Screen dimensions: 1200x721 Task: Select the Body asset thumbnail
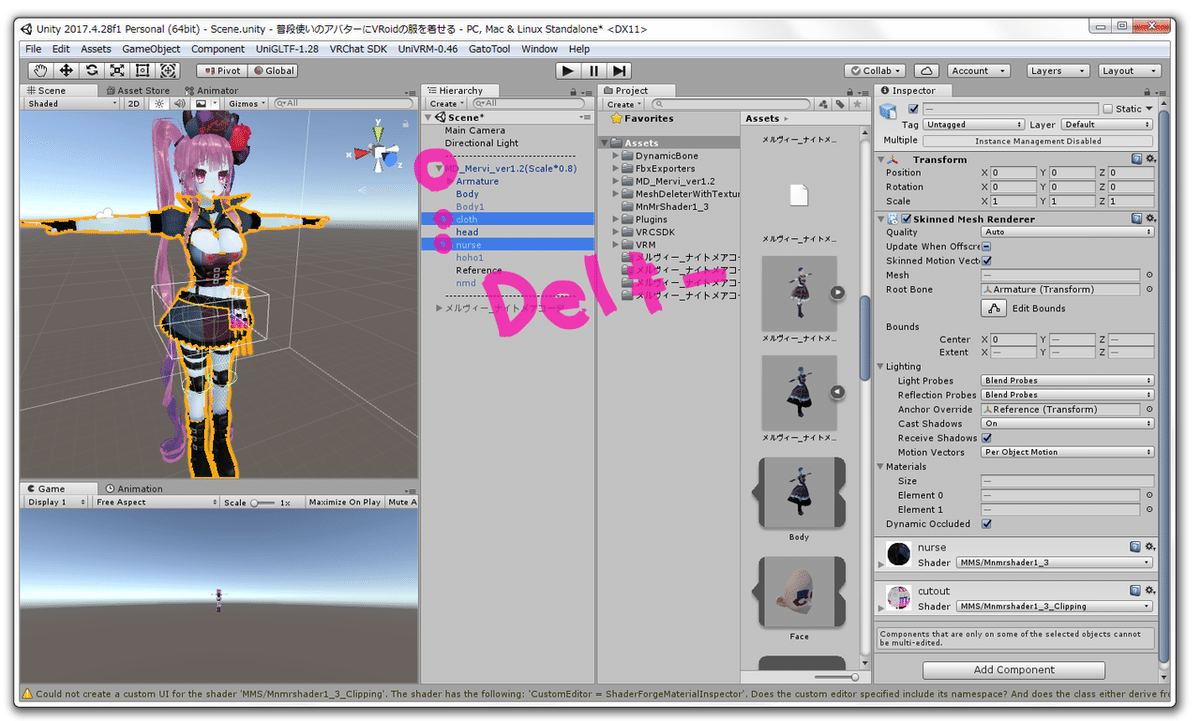pos(799,493)
